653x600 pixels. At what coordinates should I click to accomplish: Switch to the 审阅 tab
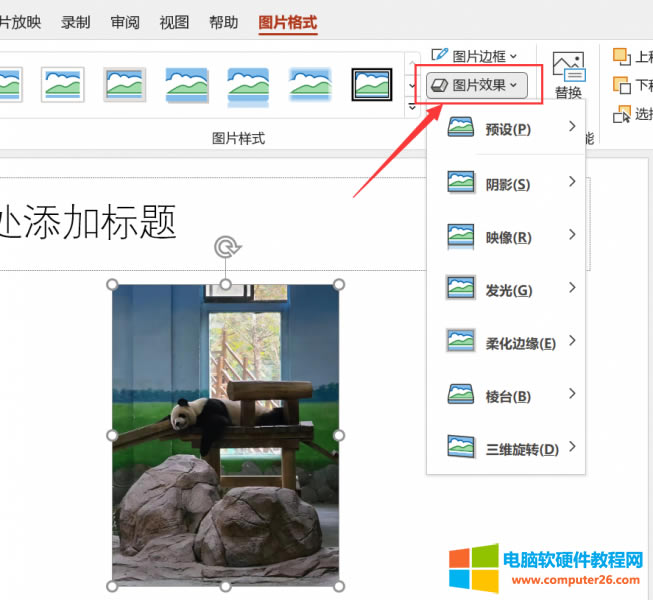[x=125, y=22]
